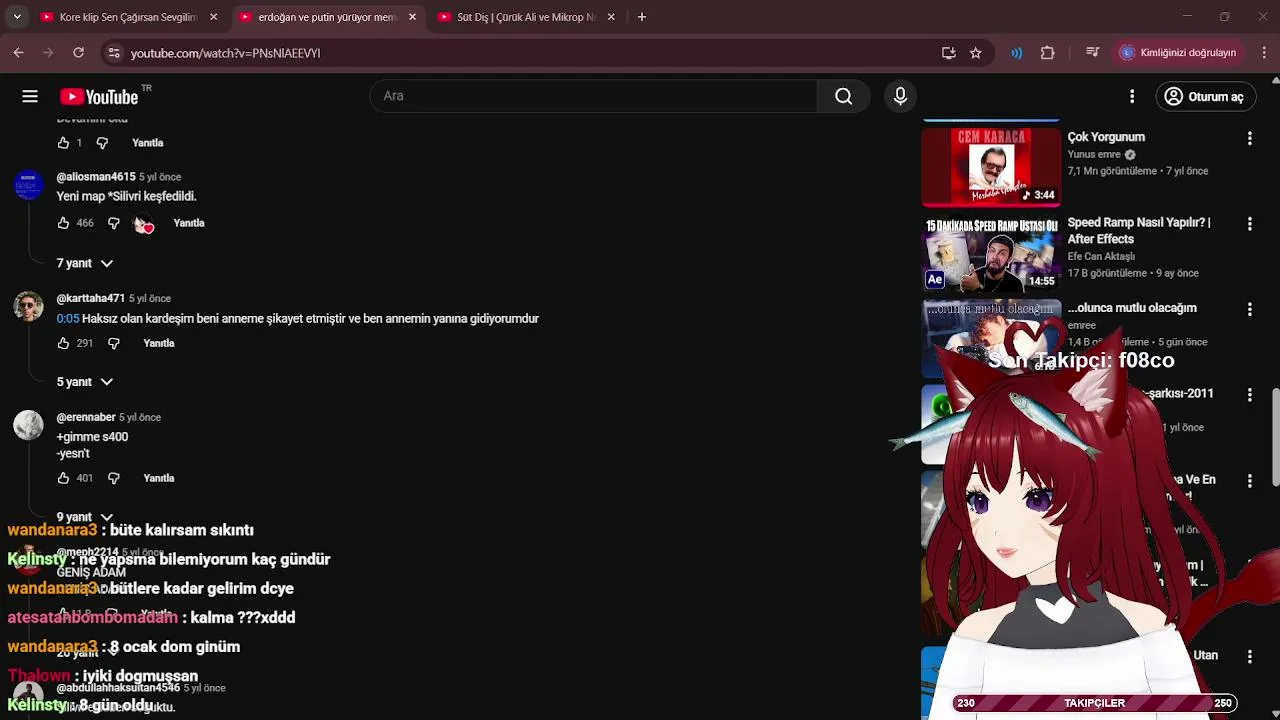Open the YouTube guide hamburger menu
The image size is (1280, 720).
point(30,96)
